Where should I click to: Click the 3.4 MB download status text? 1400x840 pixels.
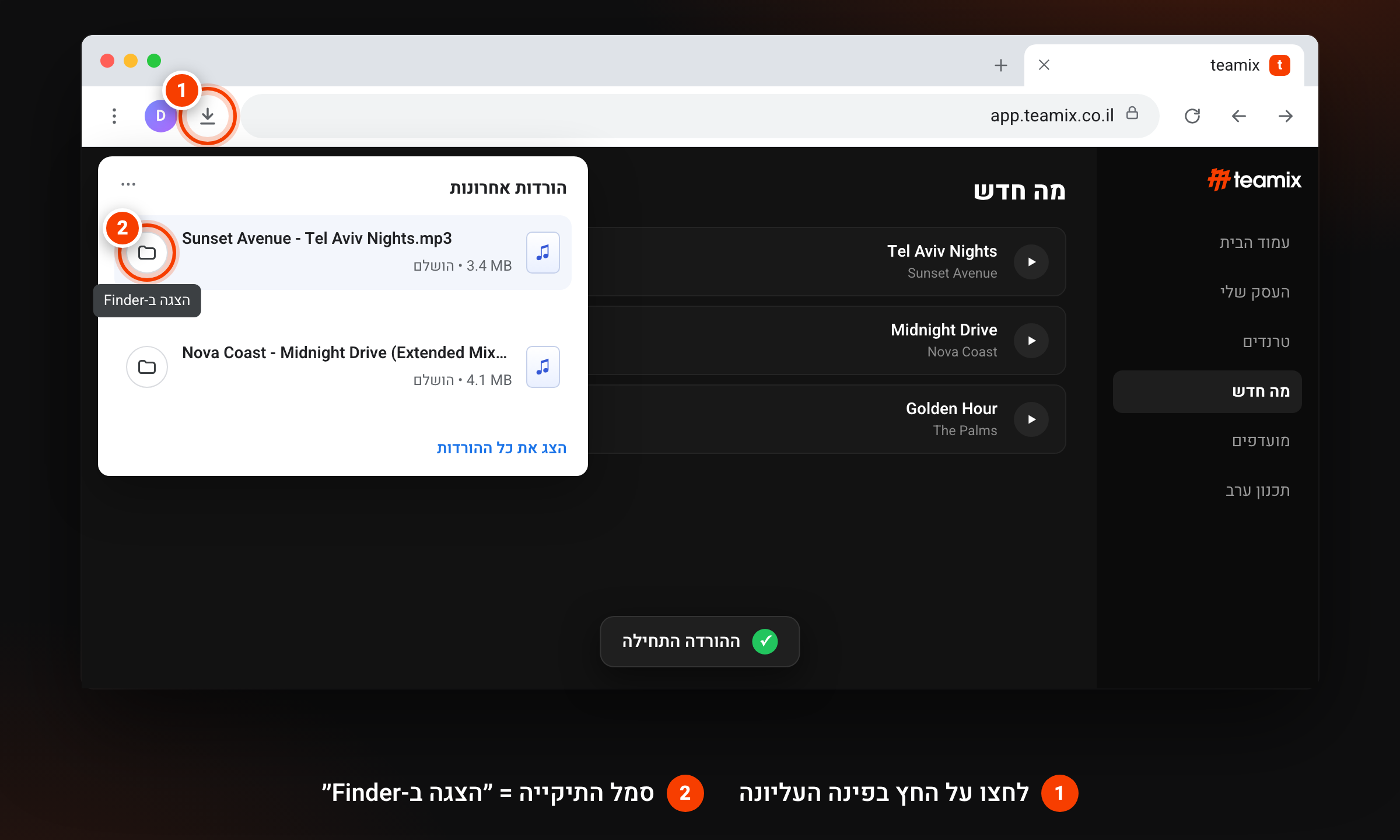(x=463, y=266)
